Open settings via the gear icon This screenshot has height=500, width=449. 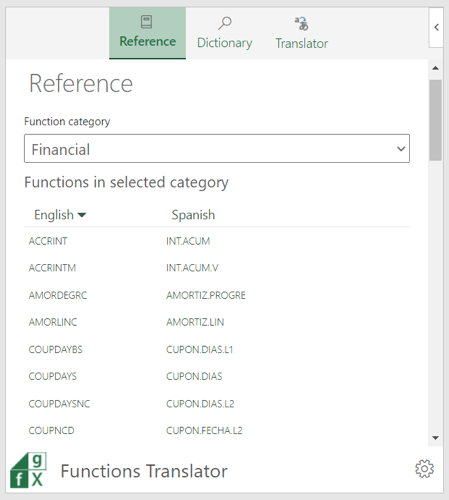click(424, 469)
